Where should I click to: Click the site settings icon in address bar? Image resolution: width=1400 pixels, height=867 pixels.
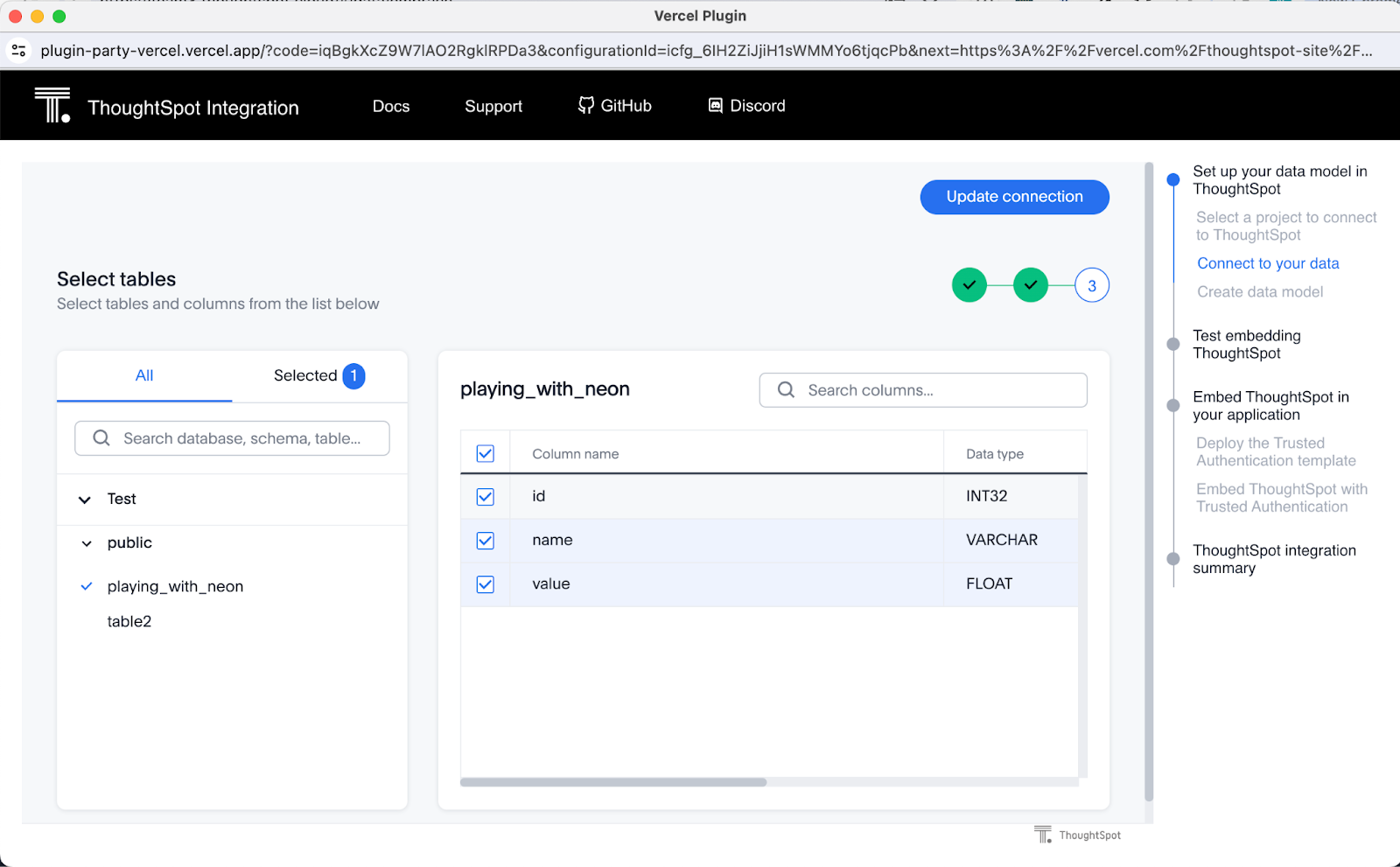pos(18,51)
